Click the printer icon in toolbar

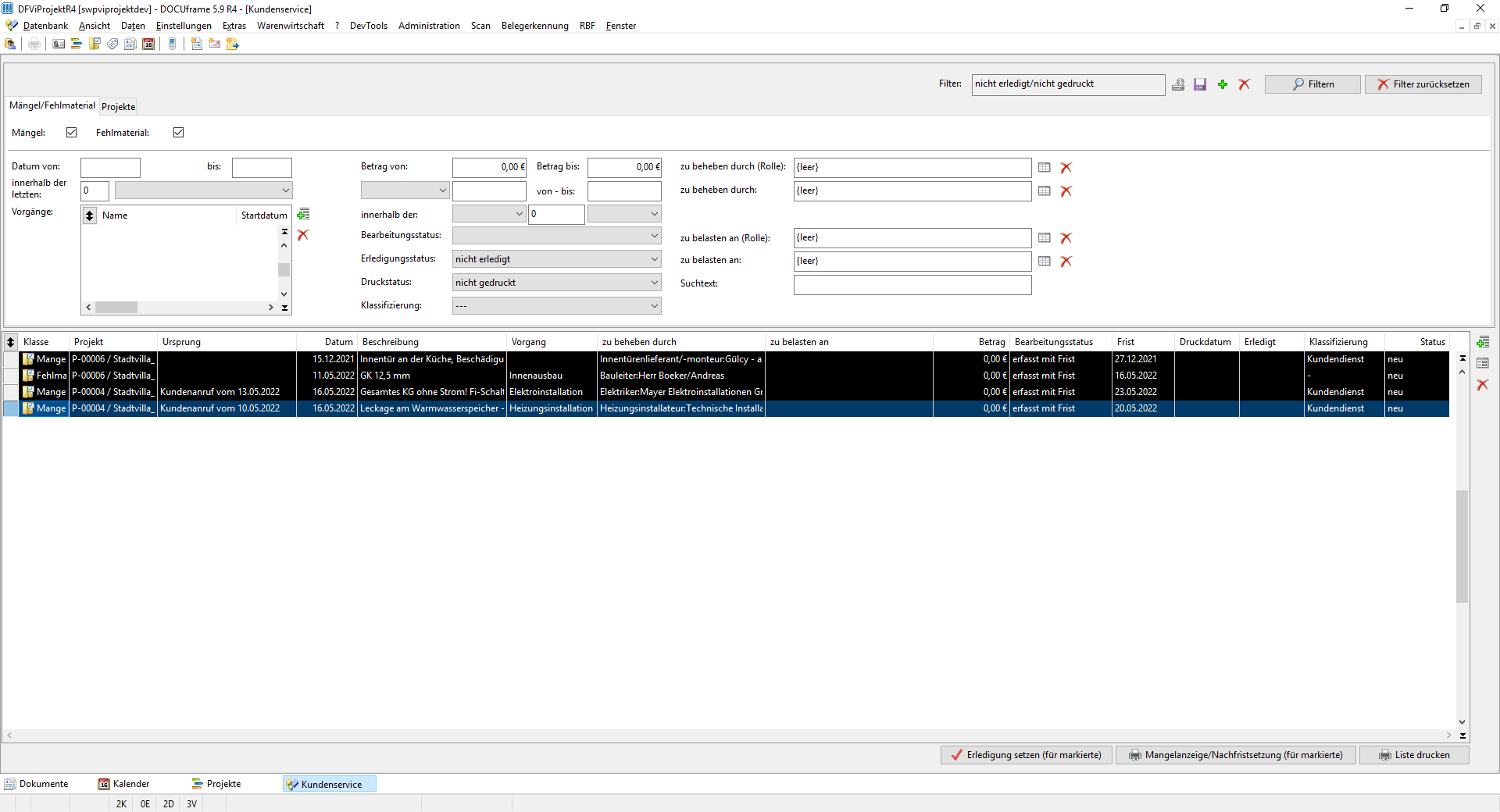(34, 44)
